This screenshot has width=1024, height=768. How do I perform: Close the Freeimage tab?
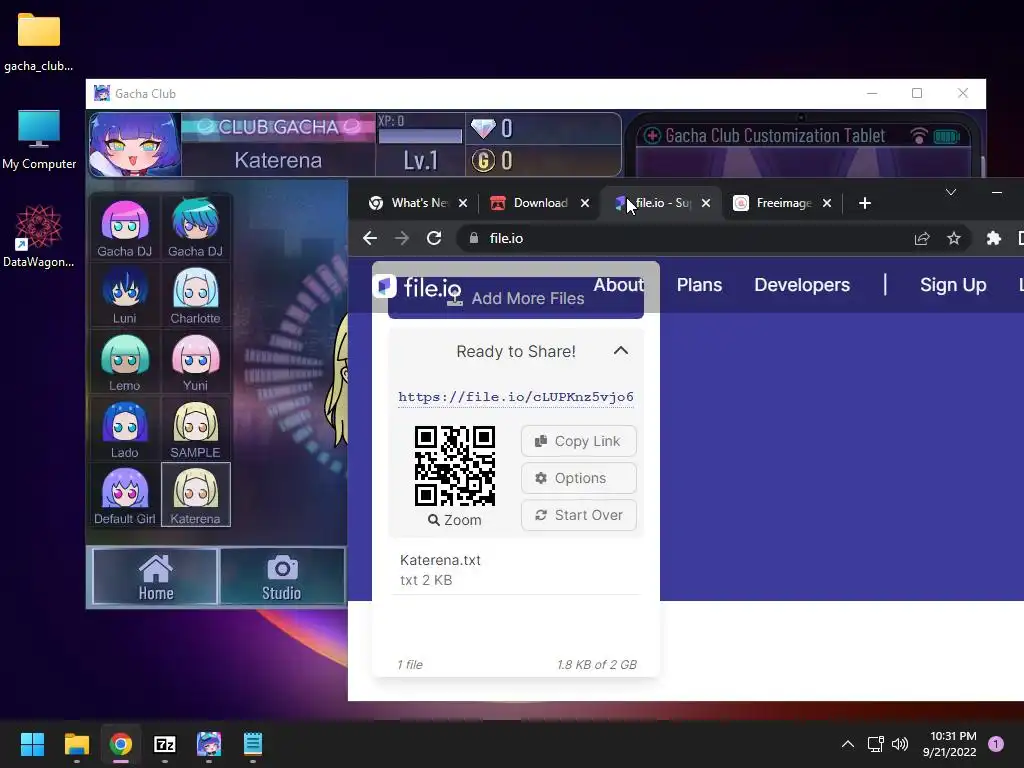[827, 203]
